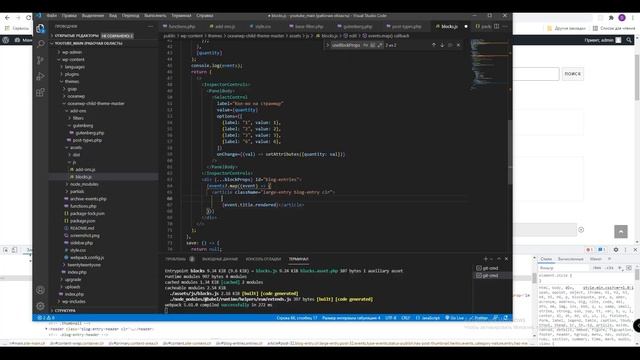
Task: Click the find input field
Action: pyautogui.click(x=346, y=45)
